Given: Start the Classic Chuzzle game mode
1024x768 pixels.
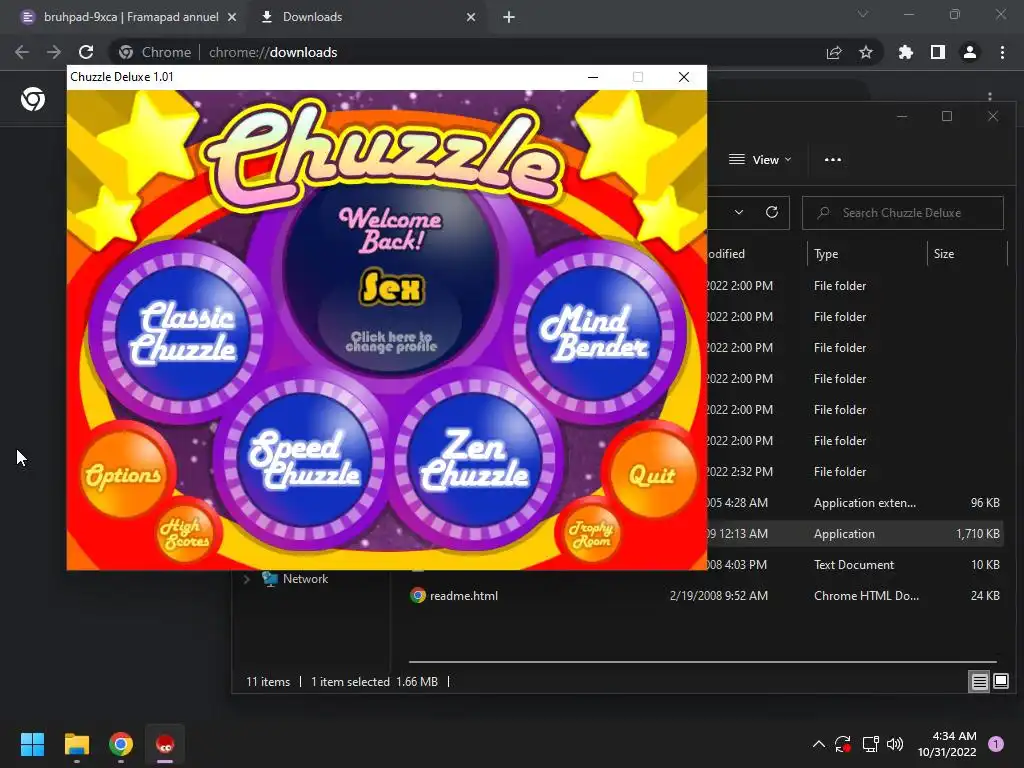Looking at the screenshot, I should tap(182, 333).
